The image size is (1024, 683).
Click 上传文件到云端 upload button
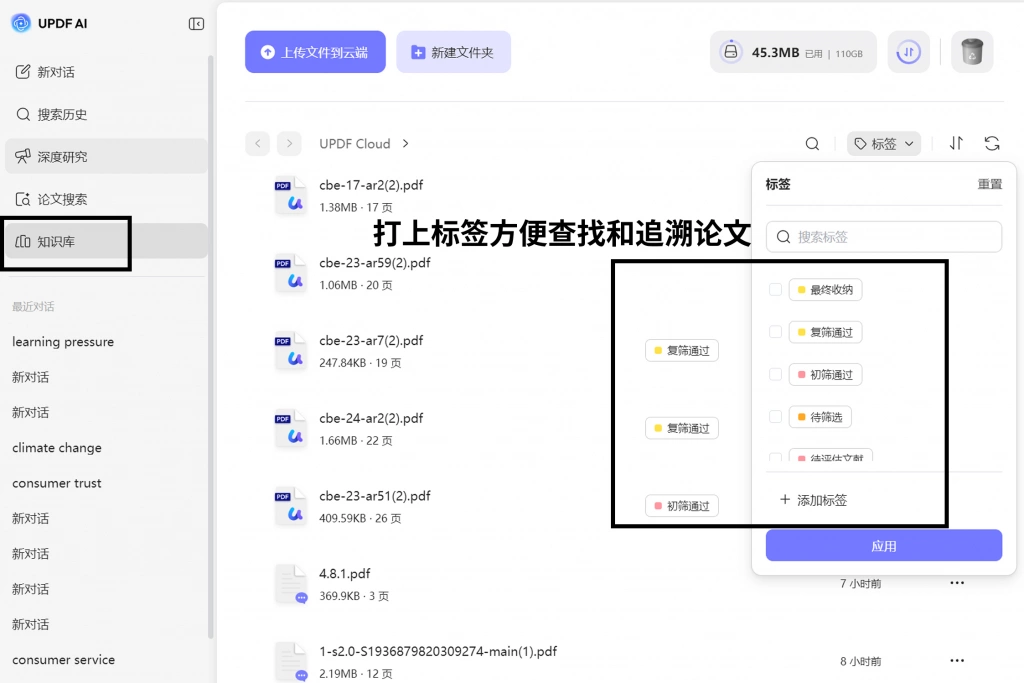point(315,52)
